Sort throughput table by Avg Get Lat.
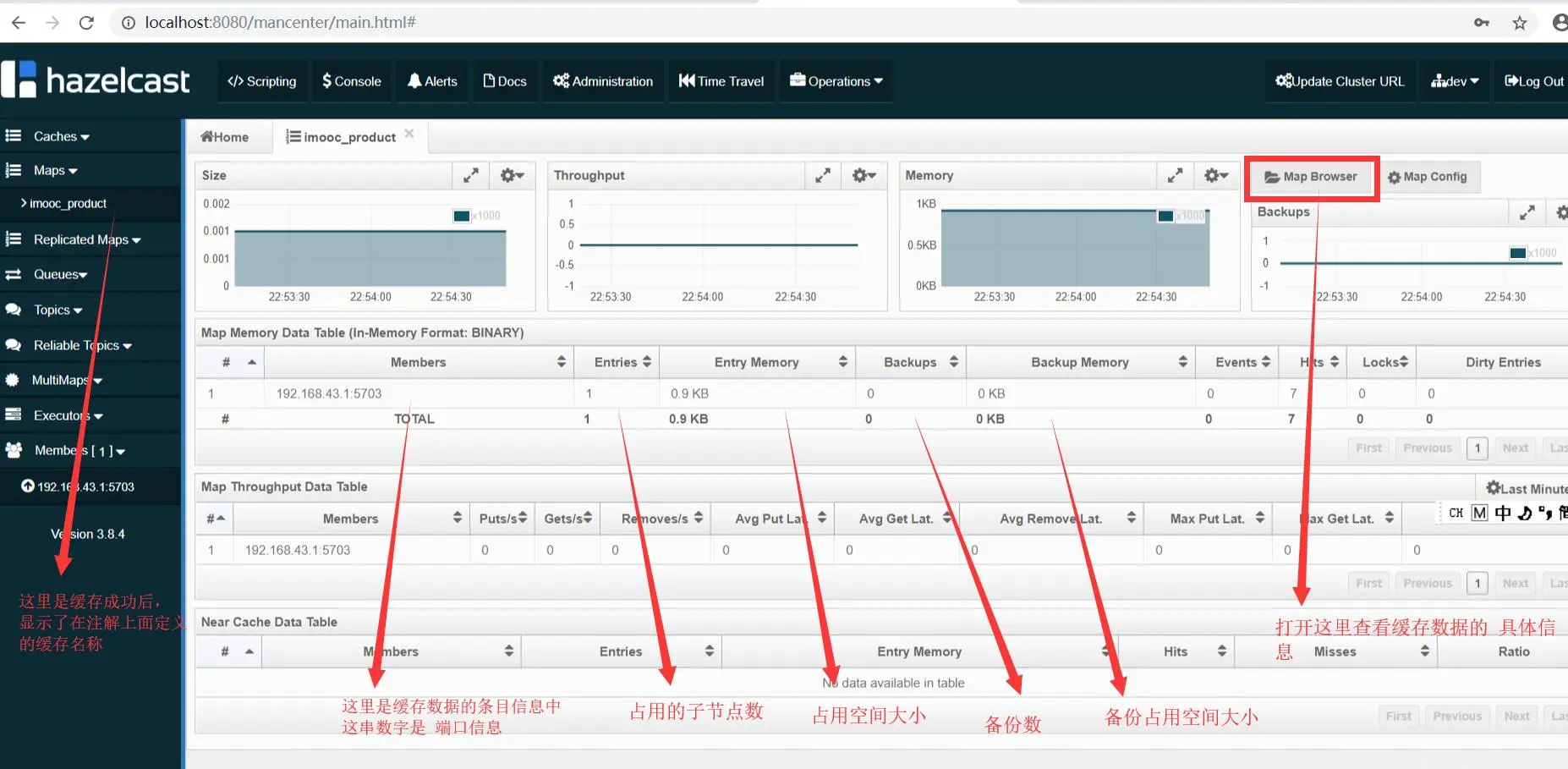 tap(896, 519)
